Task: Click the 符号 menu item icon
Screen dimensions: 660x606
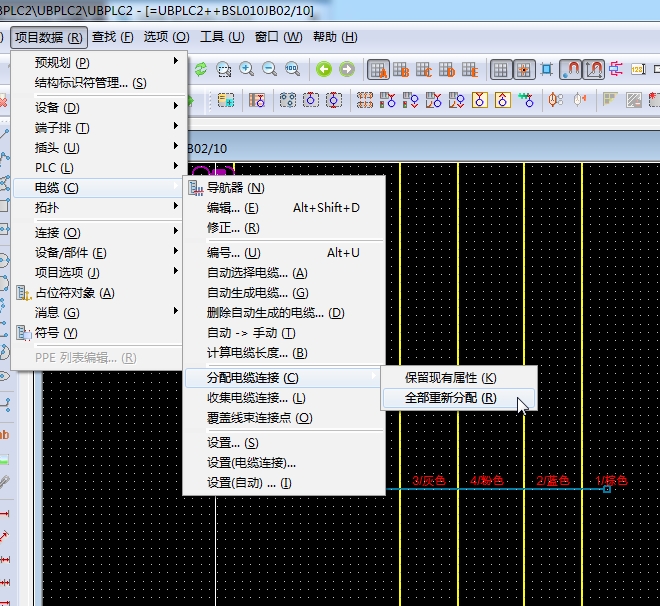Action: tap(23, 333)
